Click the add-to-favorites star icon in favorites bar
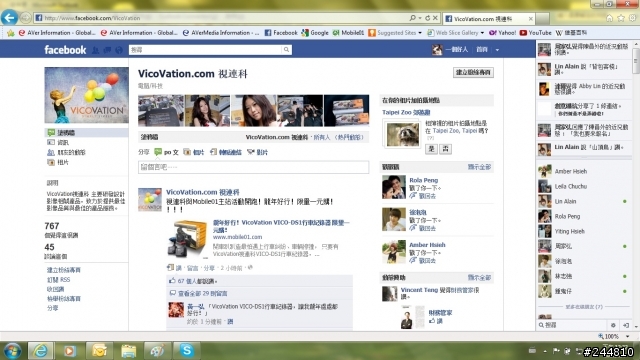 tap(10, 33)
